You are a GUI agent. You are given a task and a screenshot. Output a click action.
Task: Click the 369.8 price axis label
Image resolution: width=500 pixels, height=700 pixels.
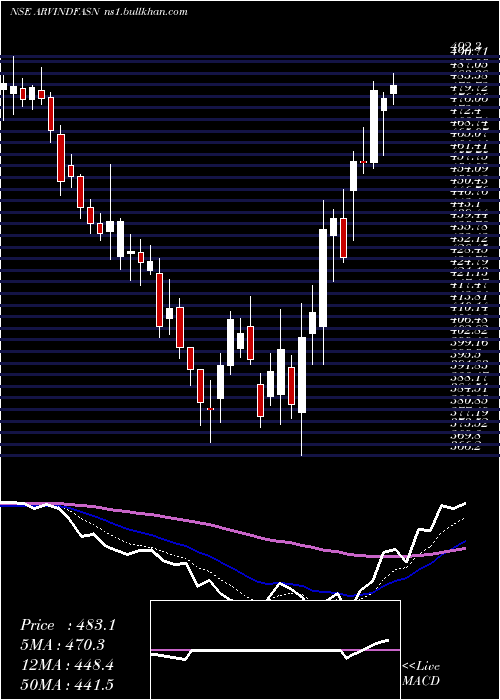tap(467, 435)
